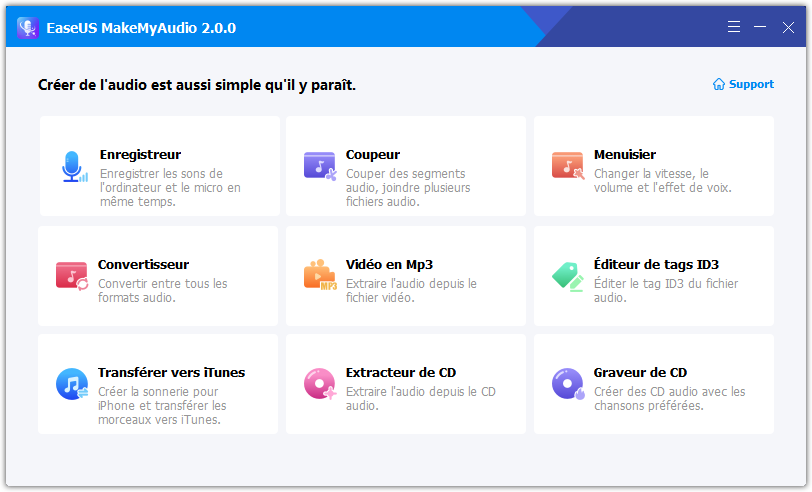
Task: Launch the Convertisseur title label
Action: click(143, 264)
